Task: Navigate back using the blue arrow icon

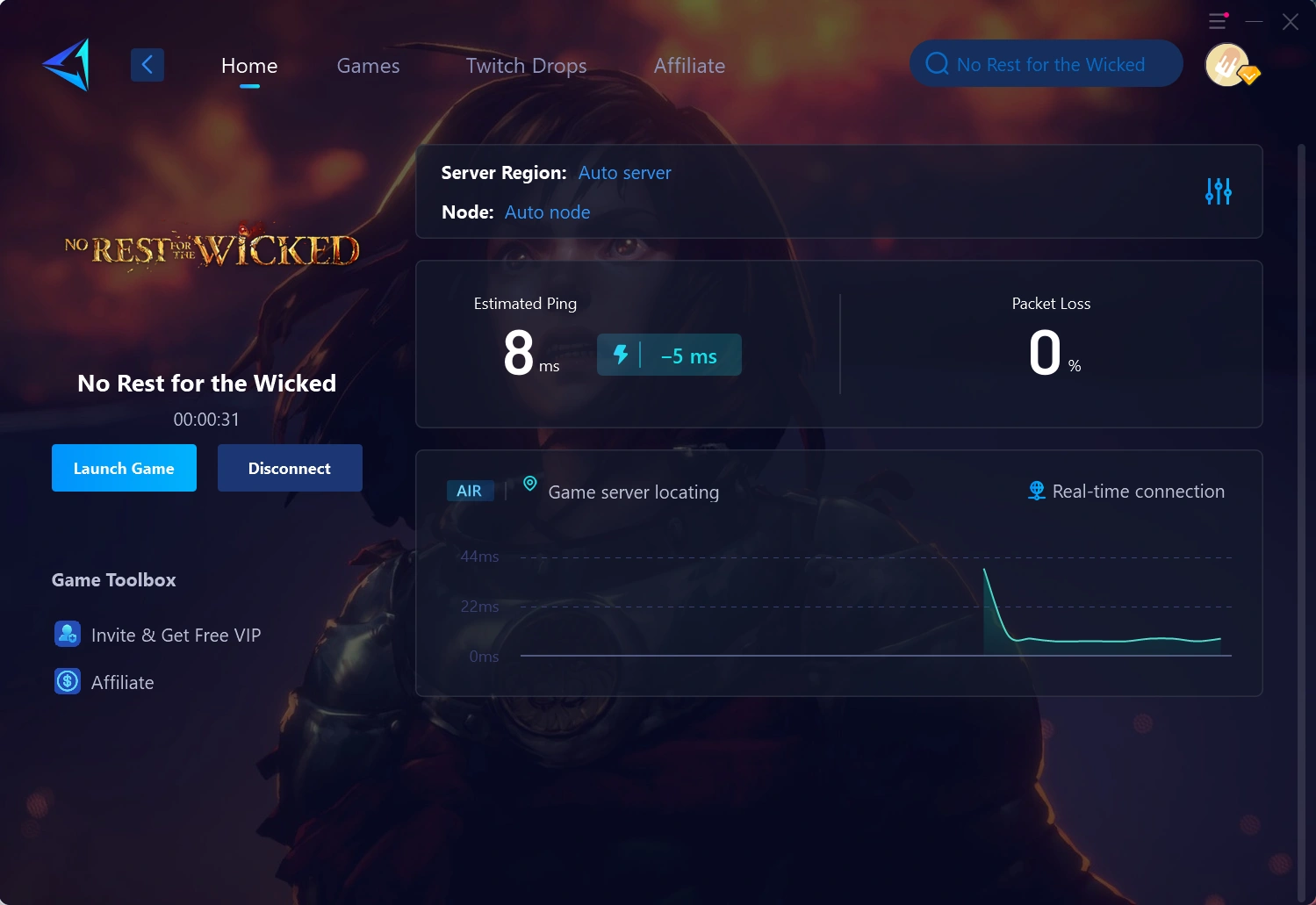Action: (x=147, y=64)
